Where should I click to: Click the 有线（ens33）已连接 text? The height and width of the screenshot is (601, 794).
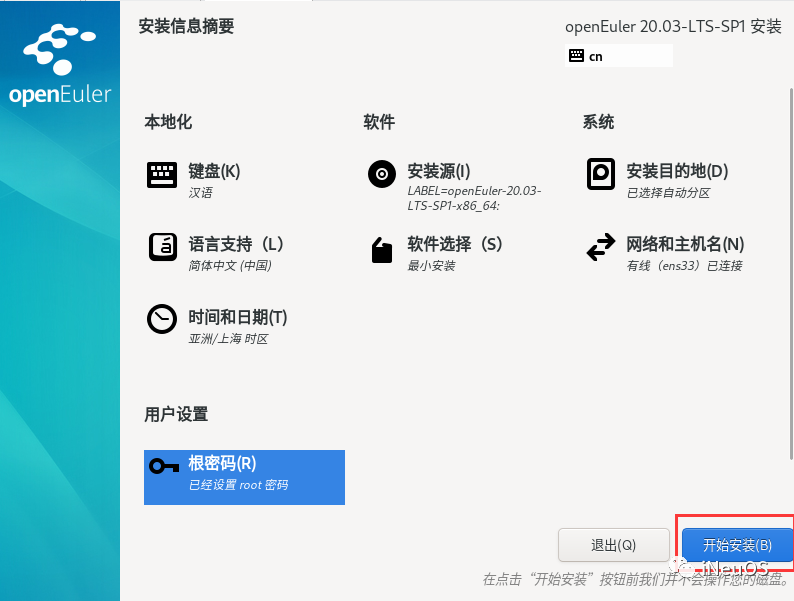pyautogui.click(x=685, y=265)
